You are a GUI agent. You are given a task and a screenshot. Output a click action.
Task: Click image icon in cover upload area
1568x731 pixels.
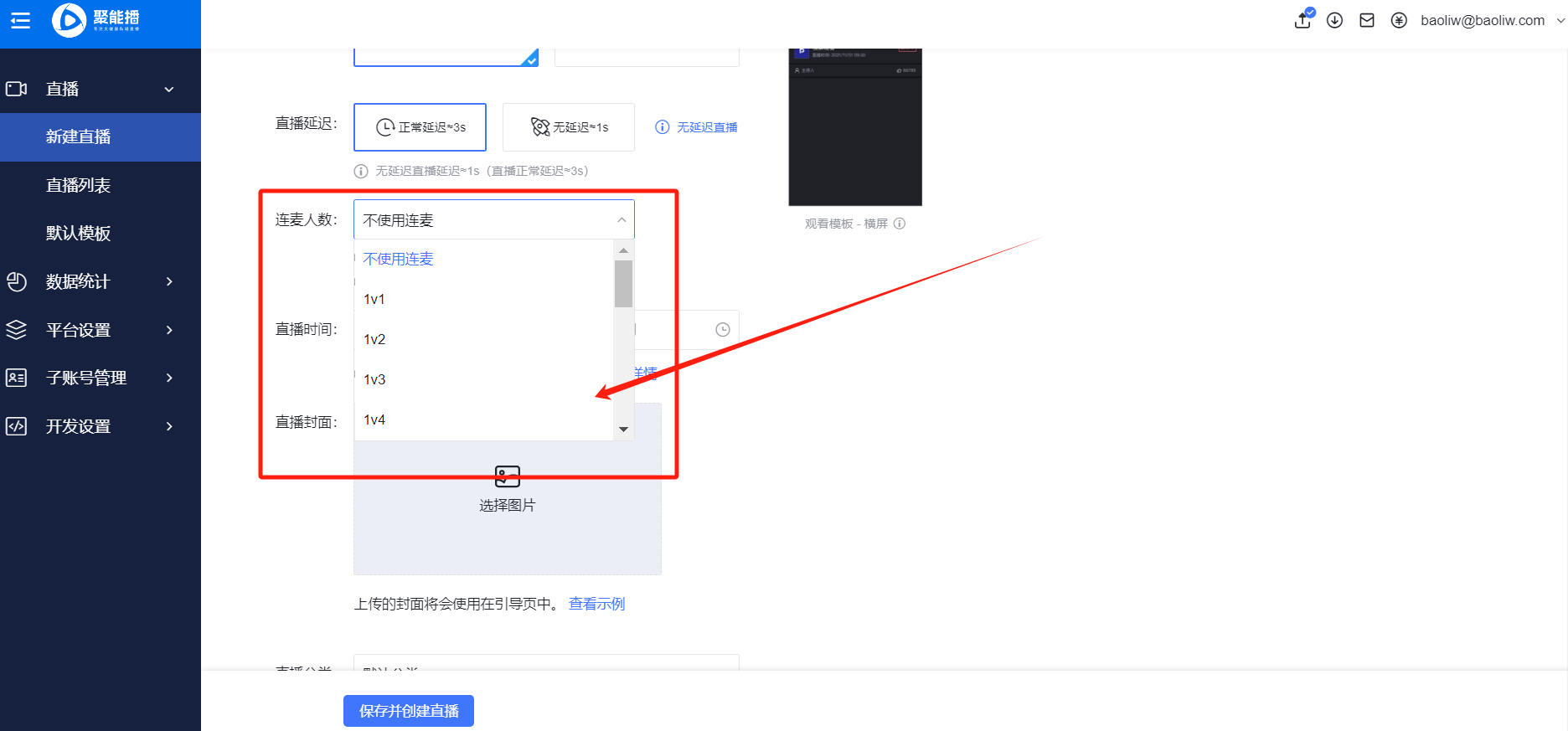coord(508,476)
